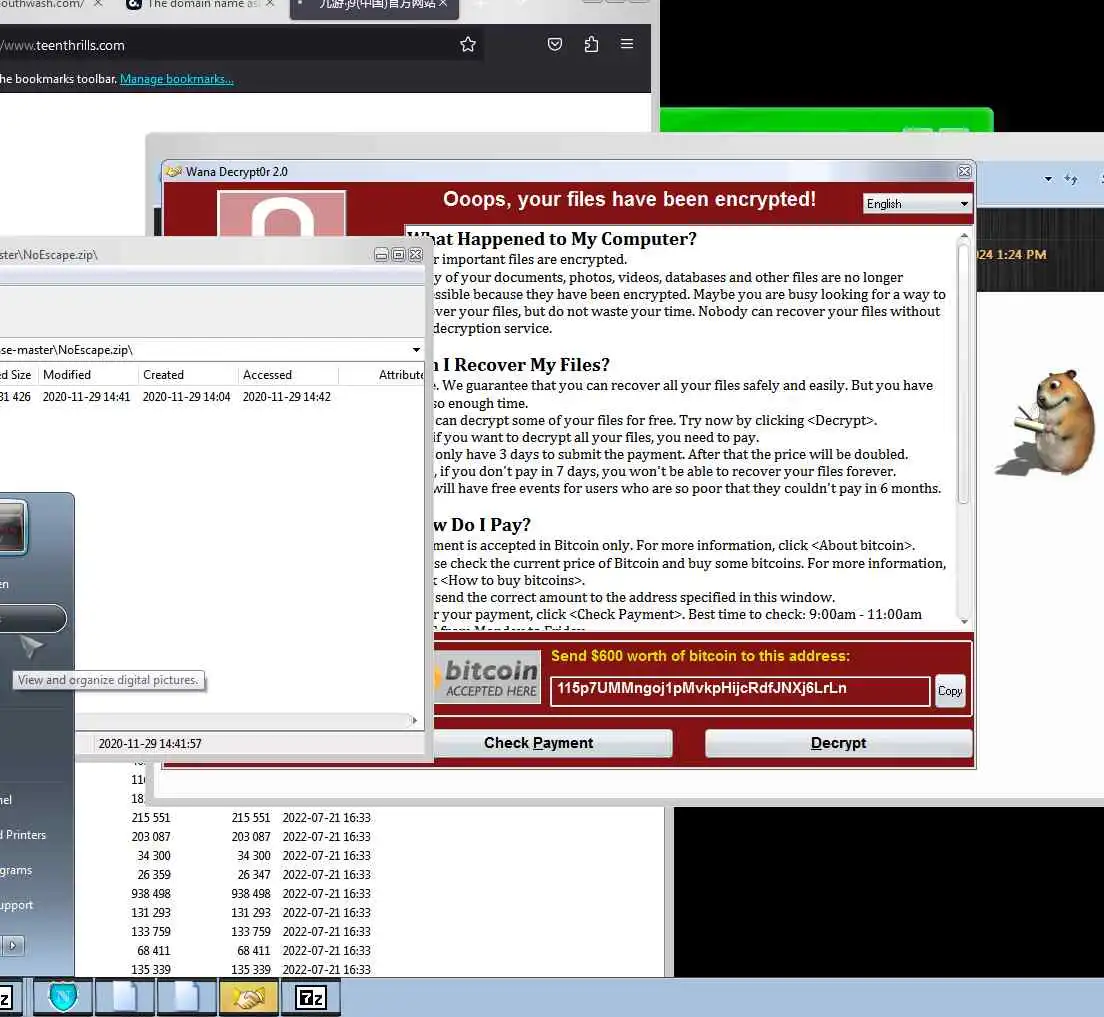The height and width of the screenshot is (1017, 1104).
Task: Click scroll-down arrow in ransom note text
Action: 963,621
